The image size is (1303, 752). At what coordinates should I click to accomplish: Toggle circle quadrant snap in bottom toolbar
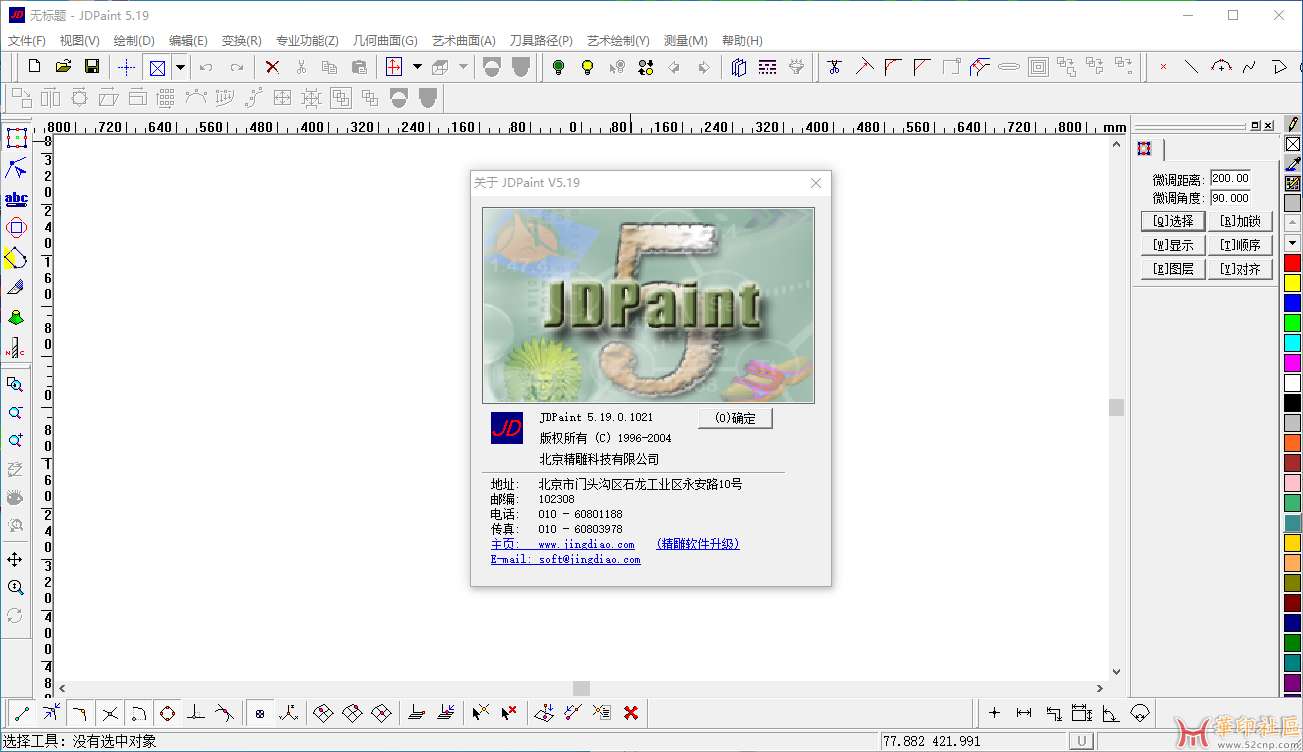(168, 713)
